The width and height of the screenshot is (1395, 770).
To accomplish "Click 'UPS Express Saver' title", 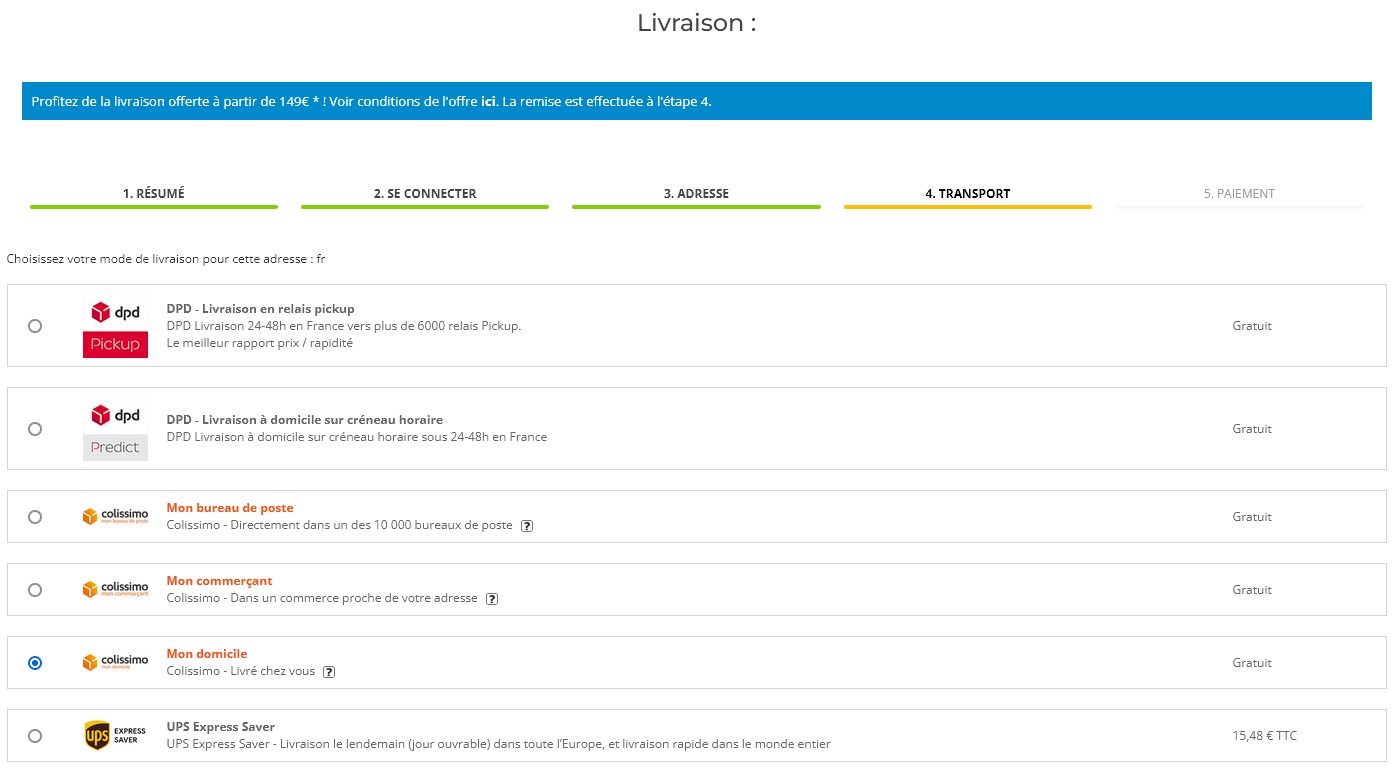I will click(221, 727).
